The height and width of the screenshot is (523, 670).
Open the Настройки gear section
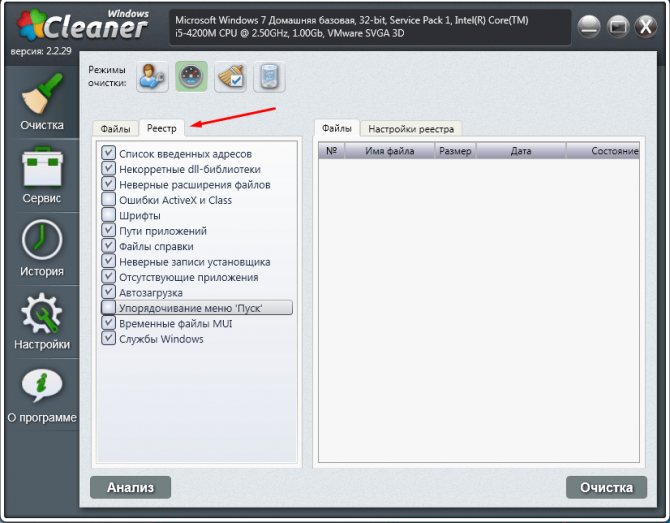[42, 321]
